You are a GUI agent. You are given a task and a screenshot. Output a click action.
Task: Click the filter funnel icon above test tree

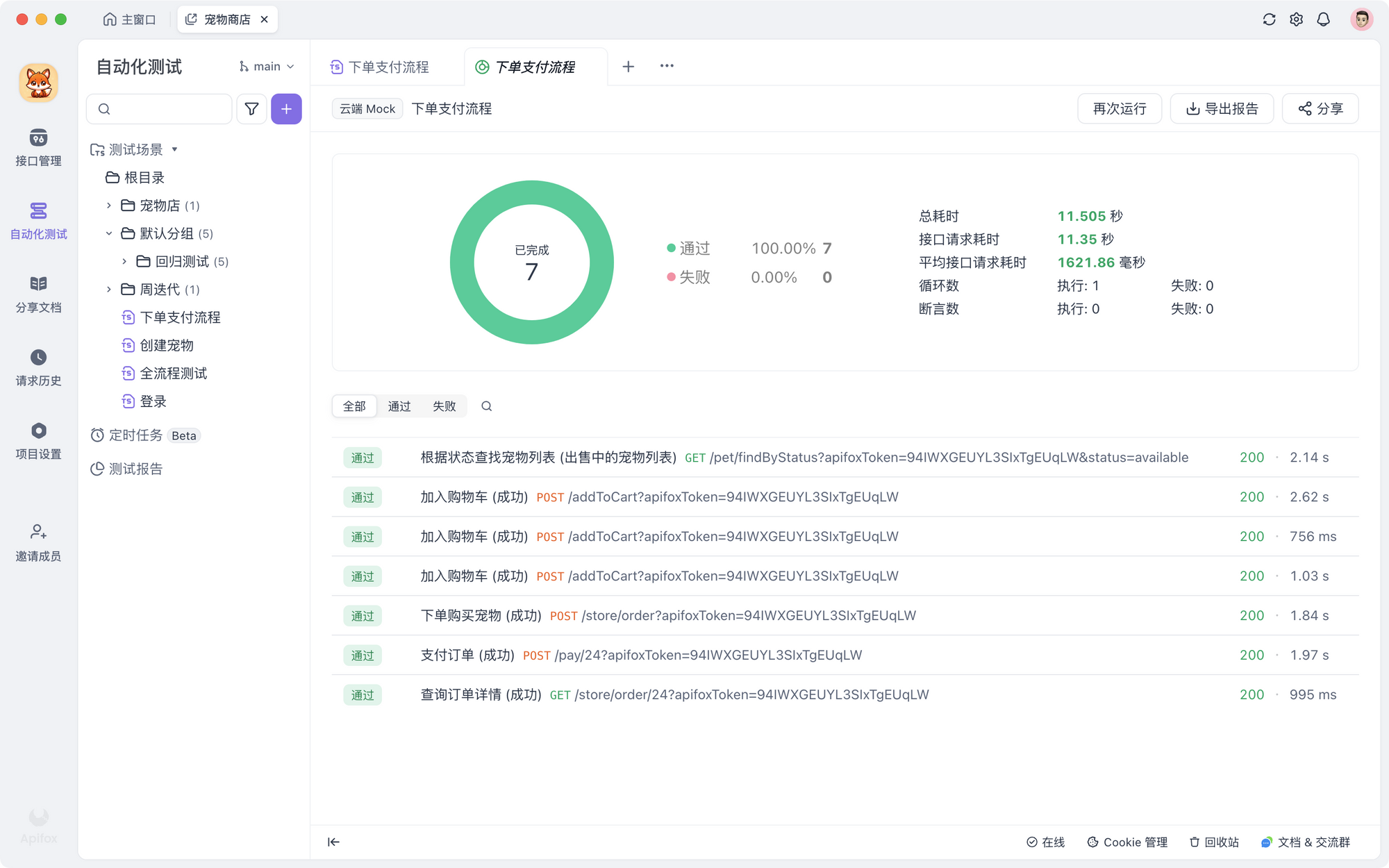[251, 108]
